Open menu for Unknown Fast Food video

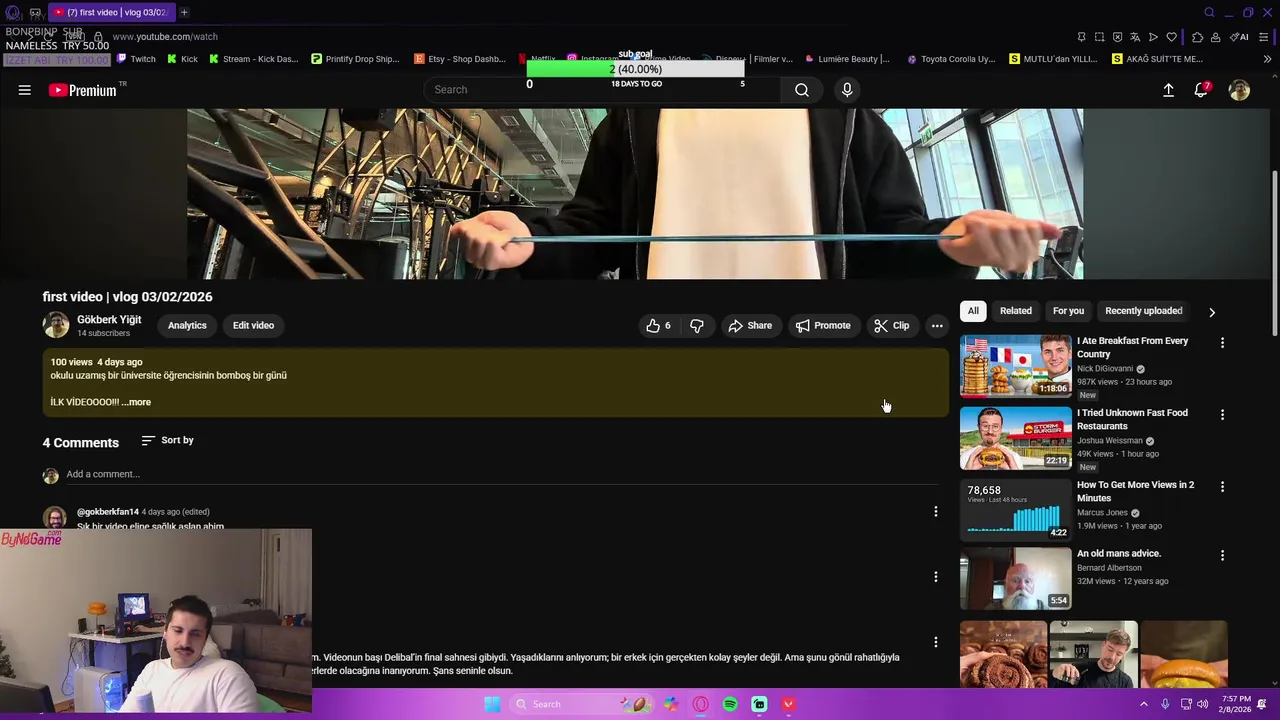coord(1222,415)
